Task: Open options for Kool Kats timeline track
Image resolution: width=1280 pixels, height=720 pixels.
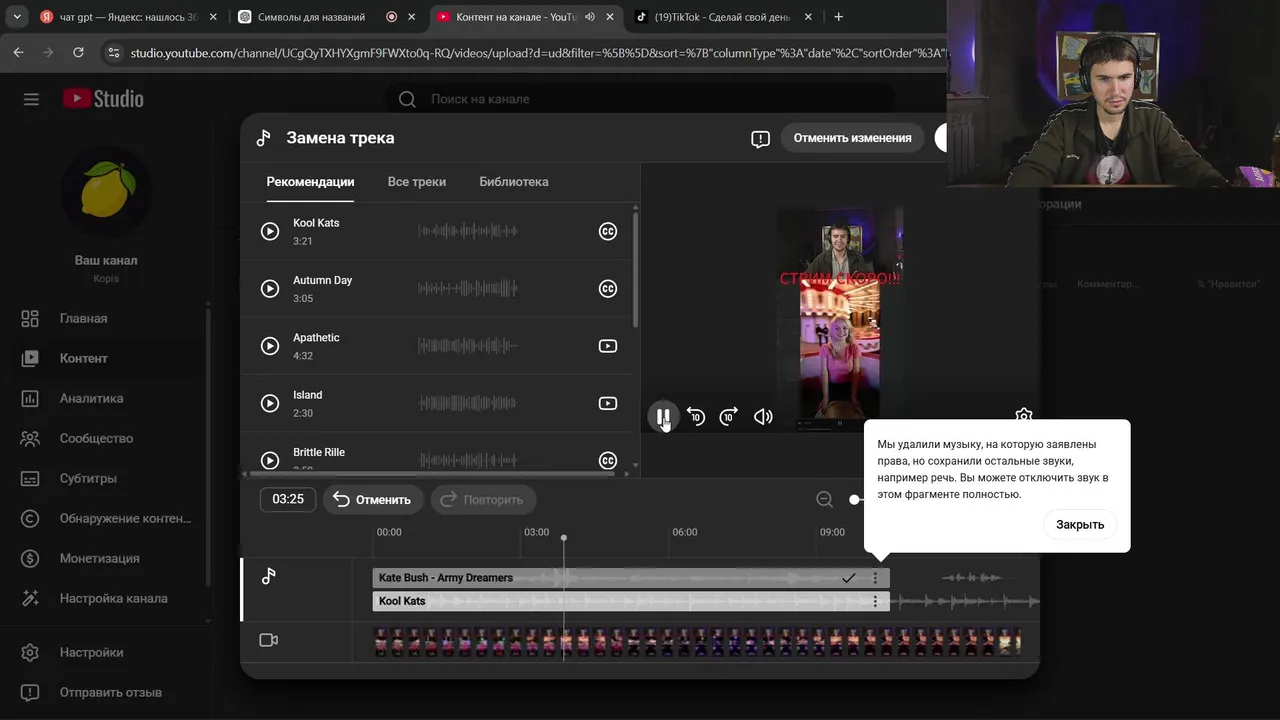Action: click(x=875, y=601)
